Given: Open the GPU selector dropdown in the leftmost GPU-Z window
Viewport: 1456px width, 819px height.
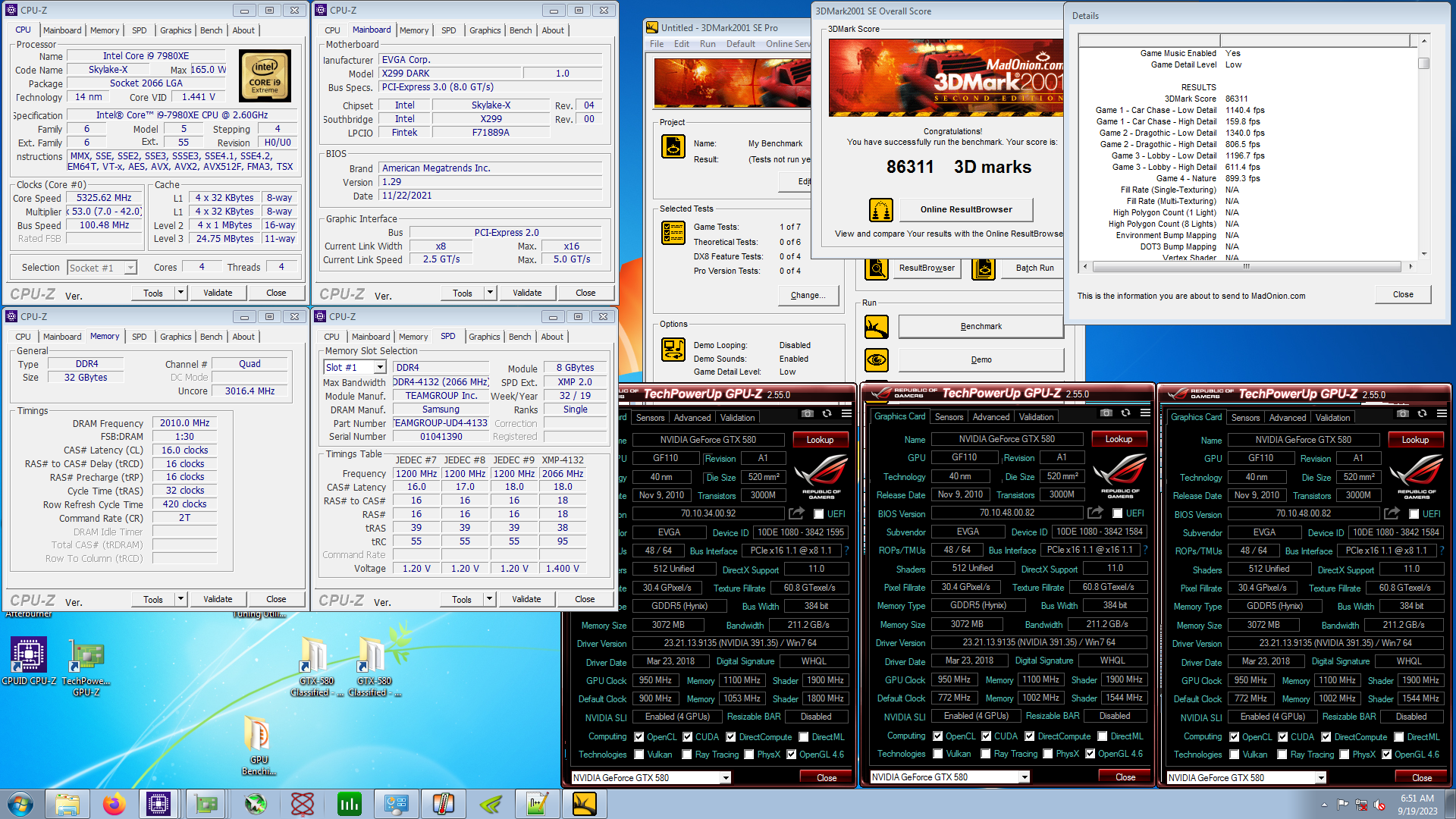Looking at the screenshot, I should click(x=726, y=778).
